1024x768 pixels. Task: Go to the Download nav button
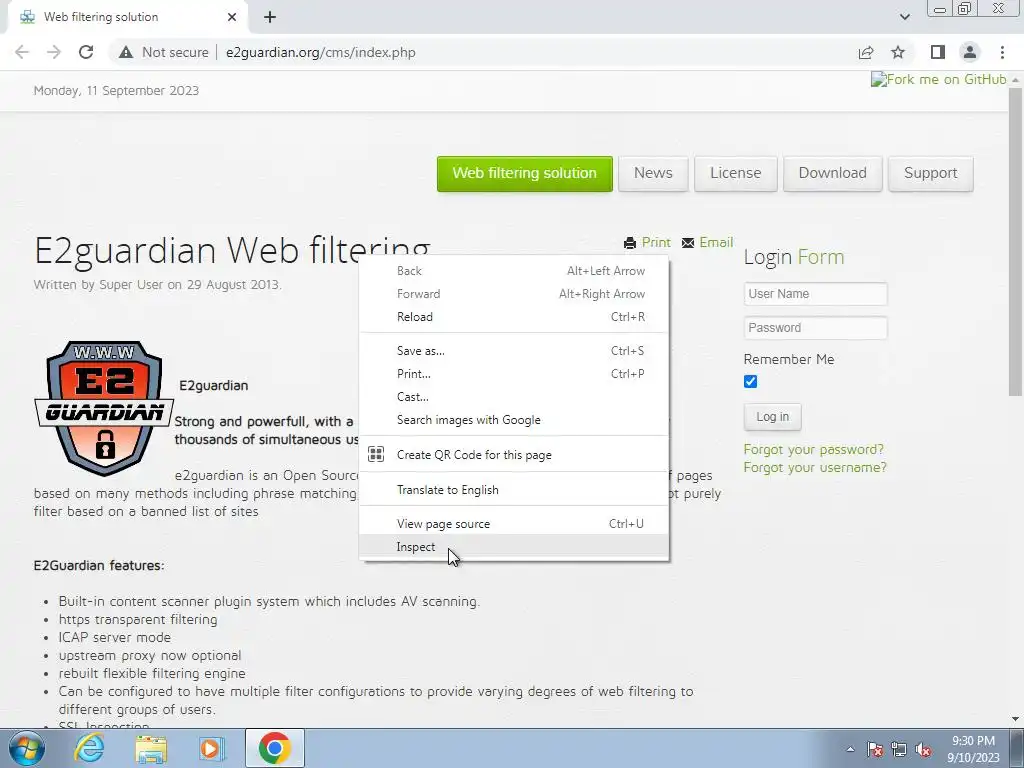tap(833, 173)
